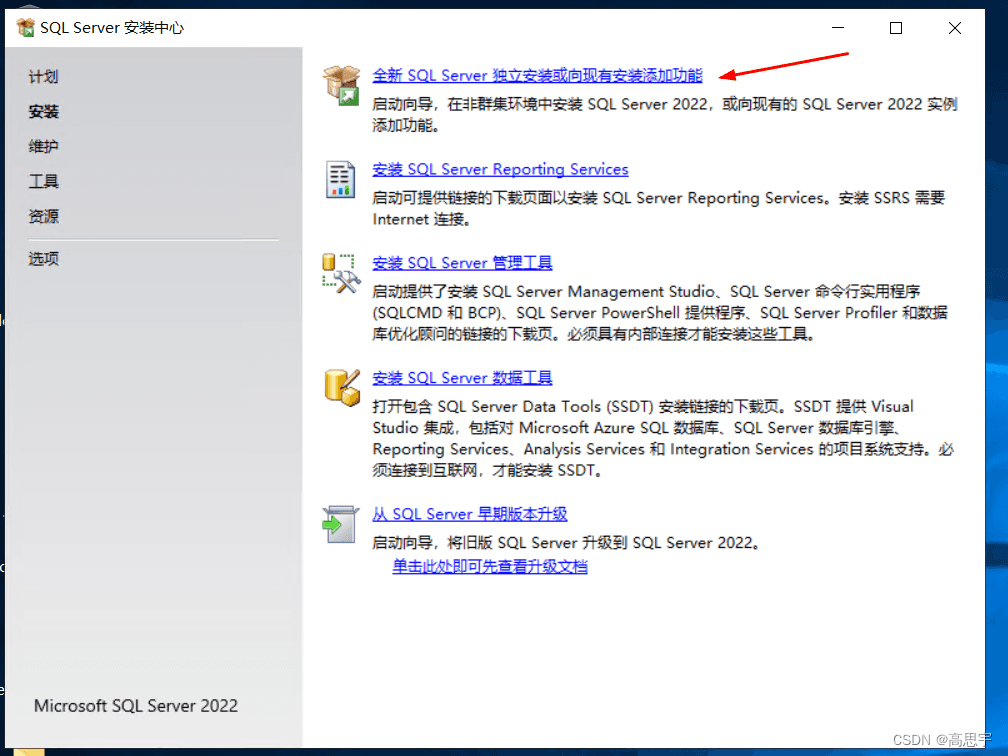Go to the 资源 section
The width and height of the screenshot is (1008, 756).
click(44, 216)
